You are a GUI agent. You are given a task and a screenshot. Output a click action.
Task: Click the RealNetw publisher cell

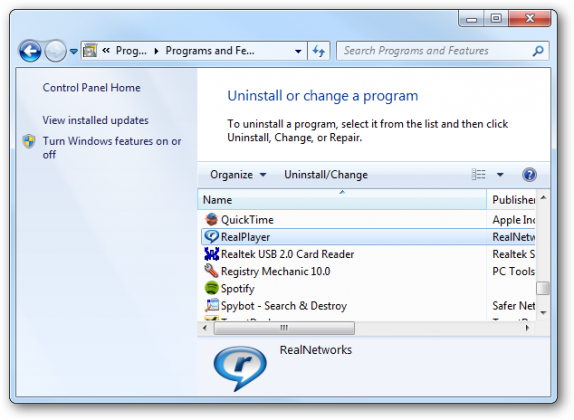pyautogui.click(x=513, y=237)
